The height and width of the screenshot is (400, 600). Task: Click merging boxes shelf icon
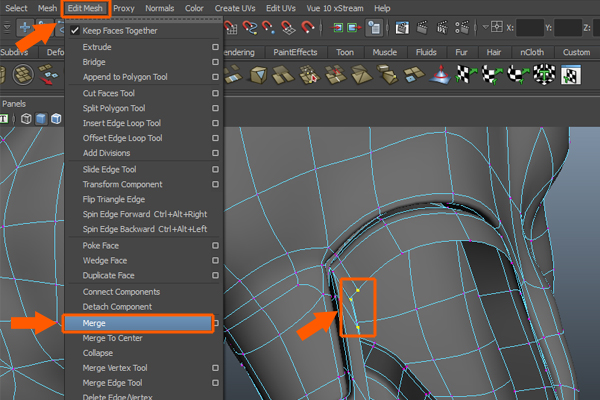388,73
